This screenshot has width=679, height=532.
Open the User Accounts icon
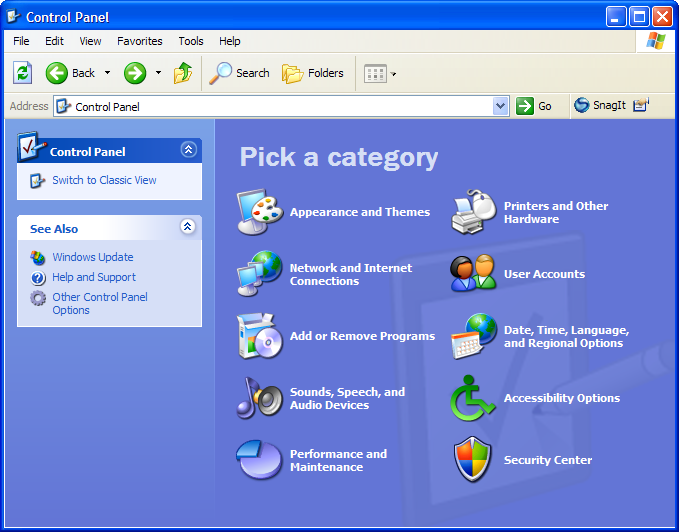point(473,274)
